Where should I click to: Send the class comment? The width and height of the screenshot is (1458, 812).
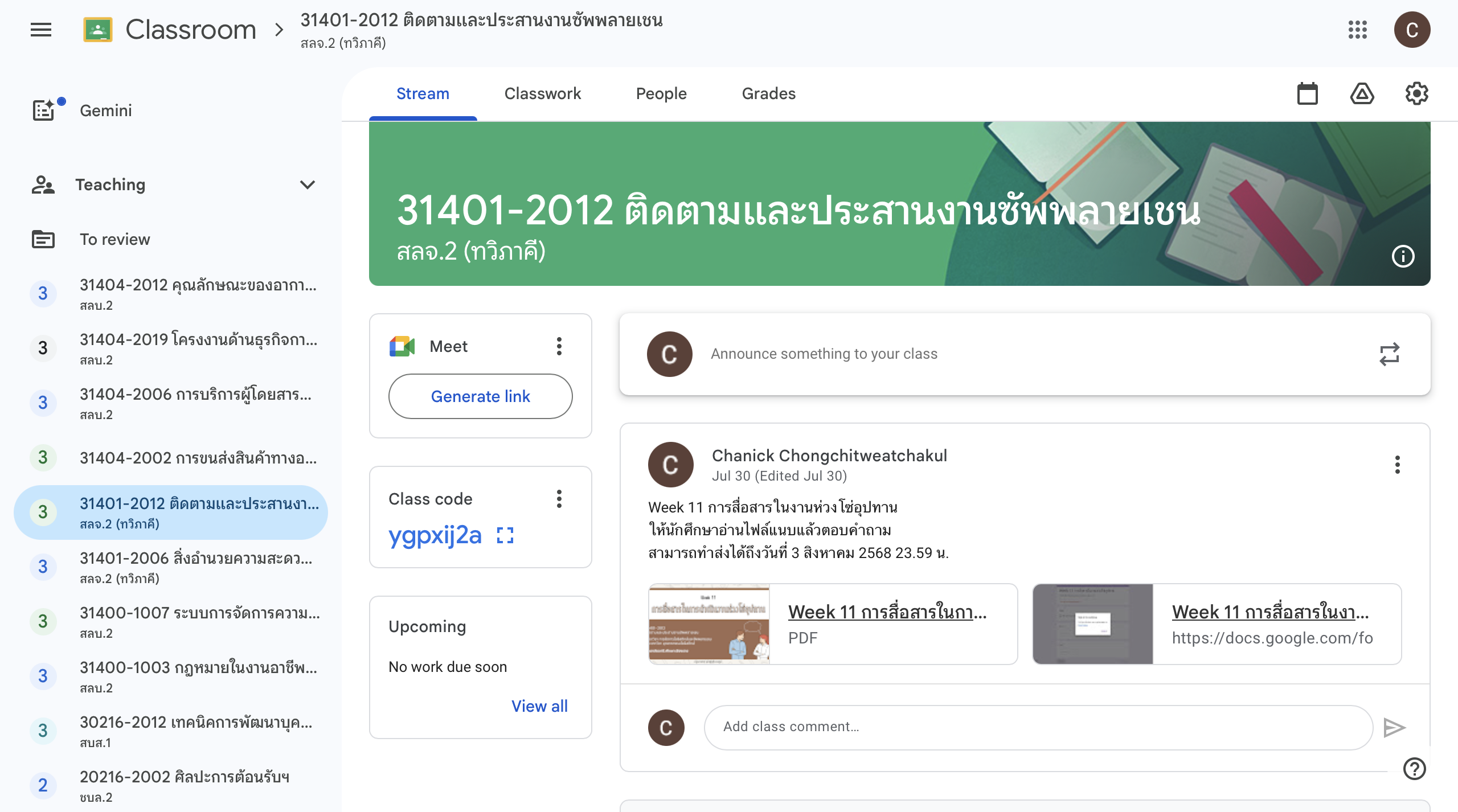[1394, 728]
